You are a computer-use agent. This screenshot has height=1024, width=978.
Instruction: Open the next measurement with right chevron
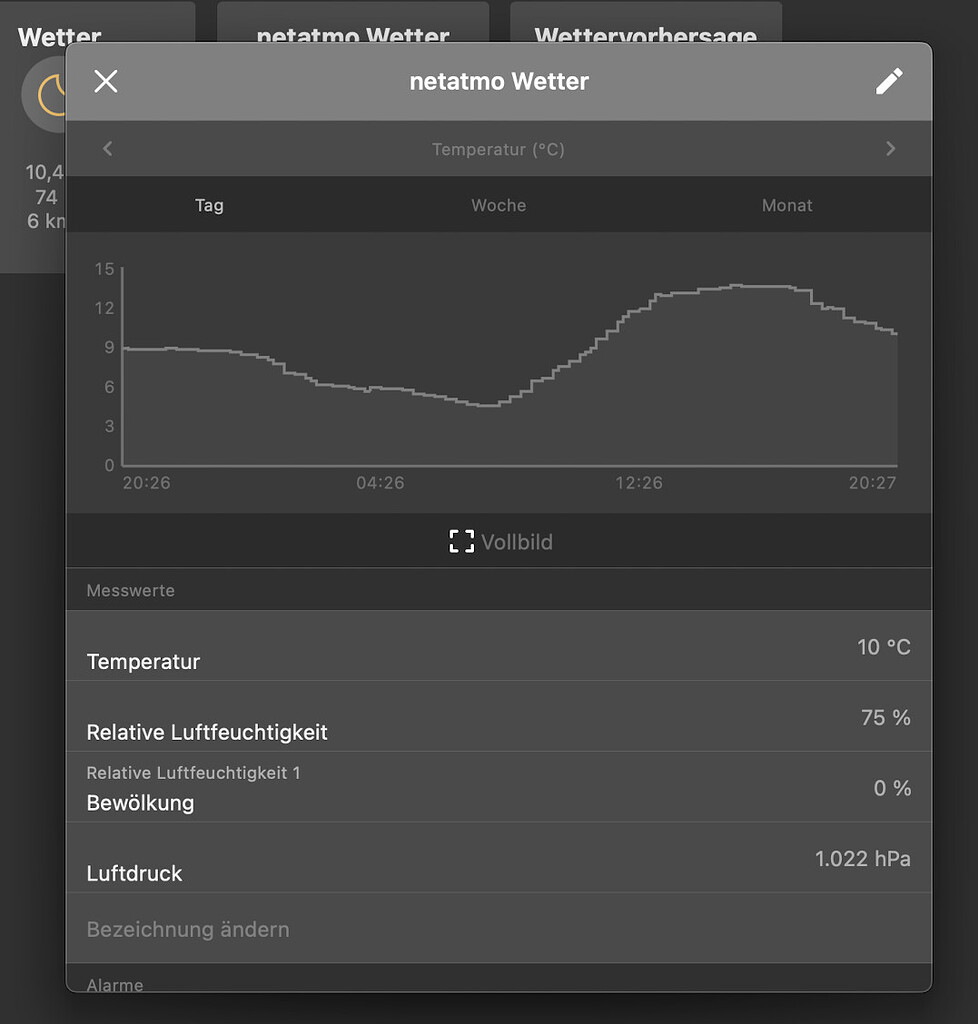pos(890,148)
